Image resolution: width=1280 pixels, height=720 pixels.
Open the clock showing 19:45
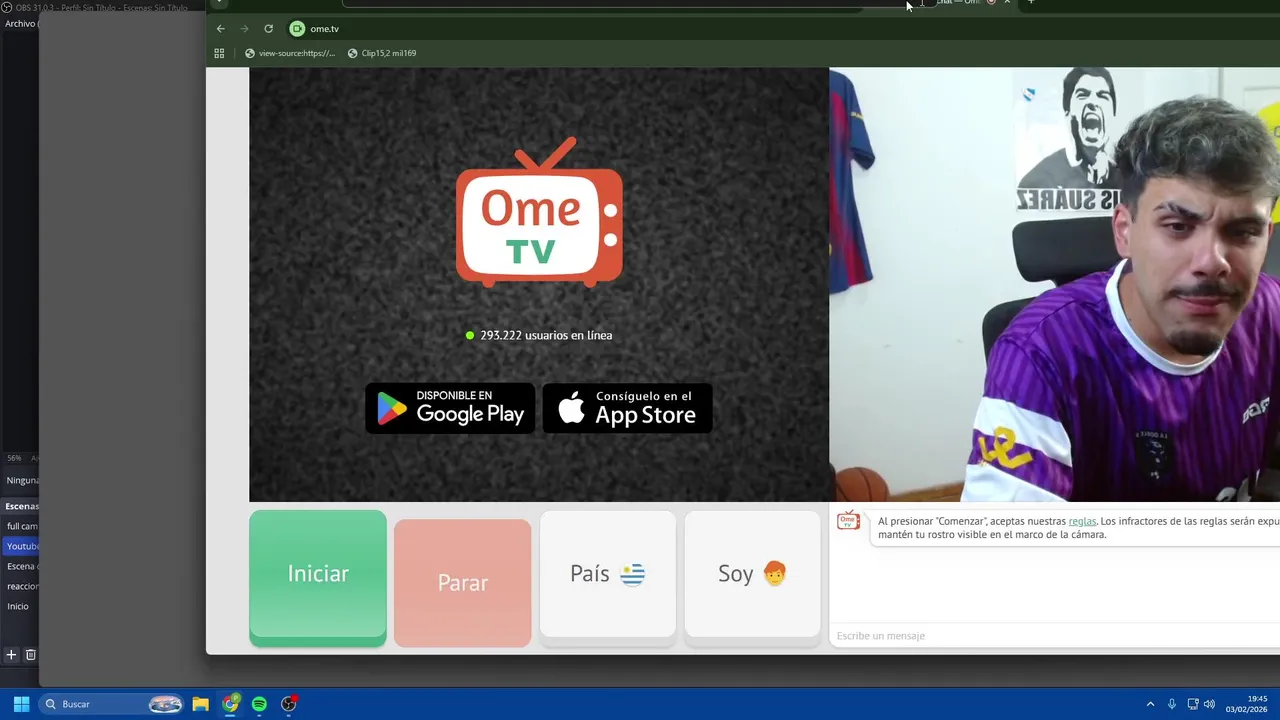[x=1247, y=704]
